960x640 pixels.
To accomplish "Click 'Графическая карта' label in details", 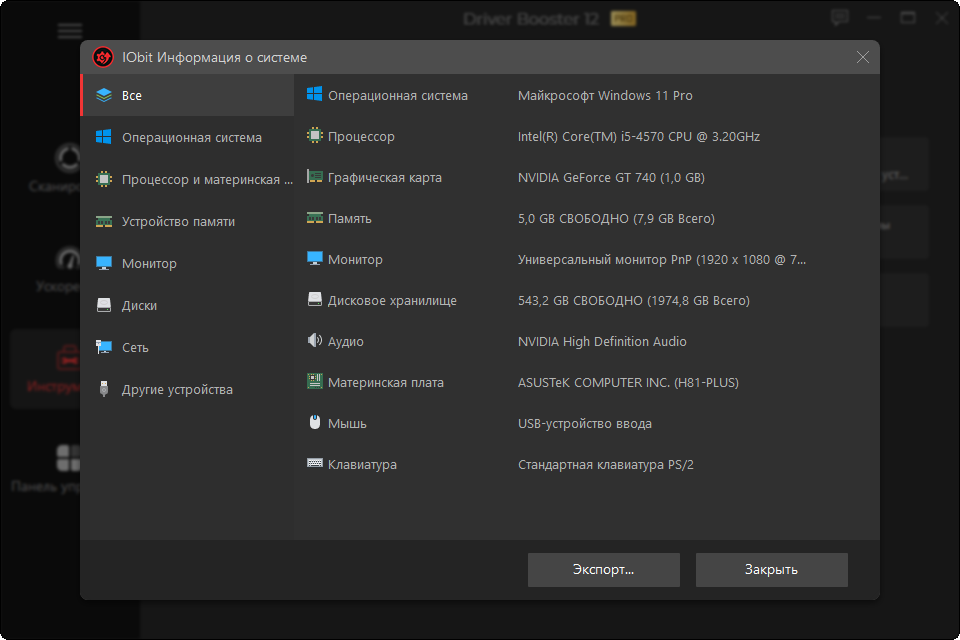I will click(384, 178).
